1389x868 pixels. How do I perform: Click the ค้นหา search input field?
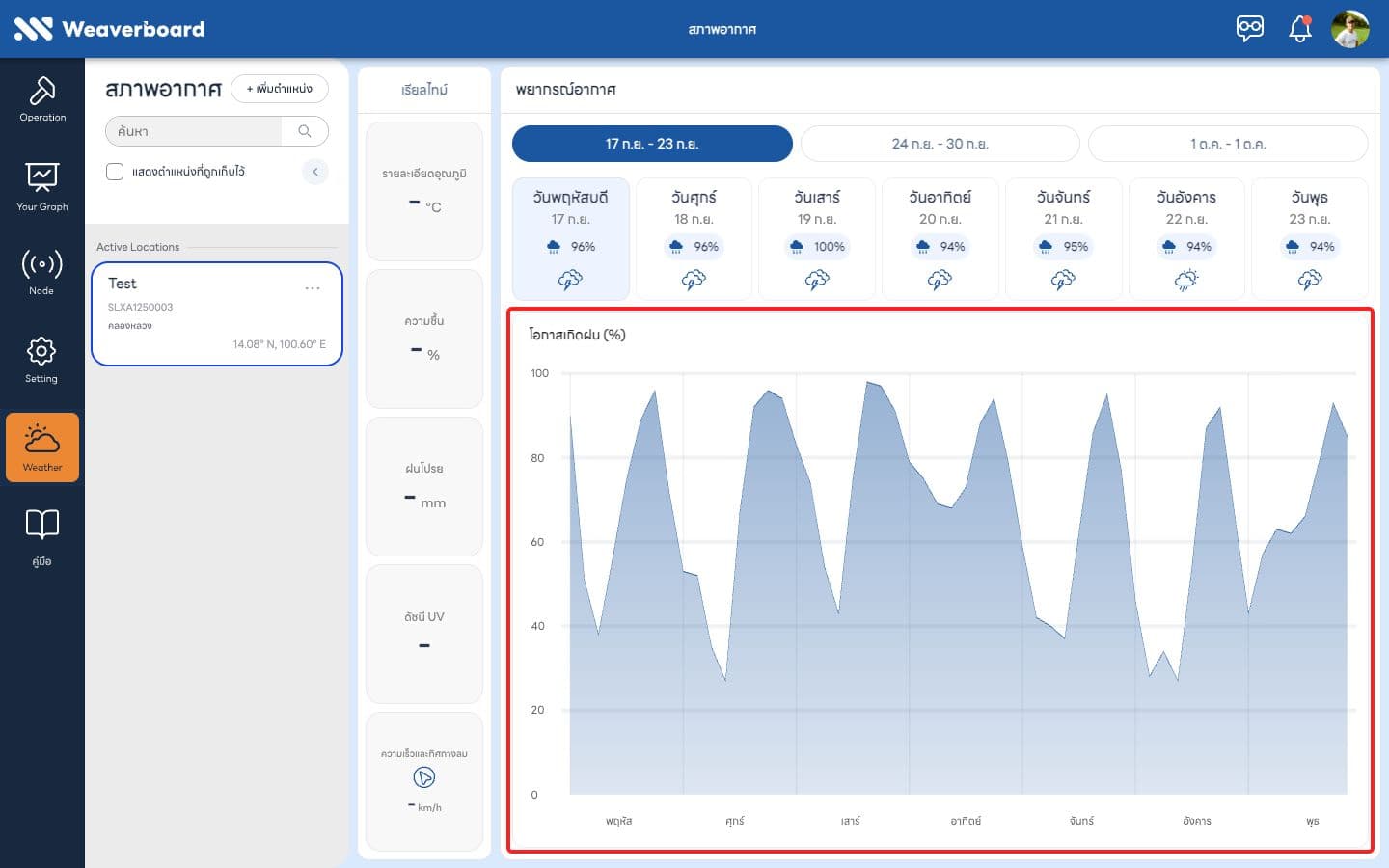[x=194, y=131]
